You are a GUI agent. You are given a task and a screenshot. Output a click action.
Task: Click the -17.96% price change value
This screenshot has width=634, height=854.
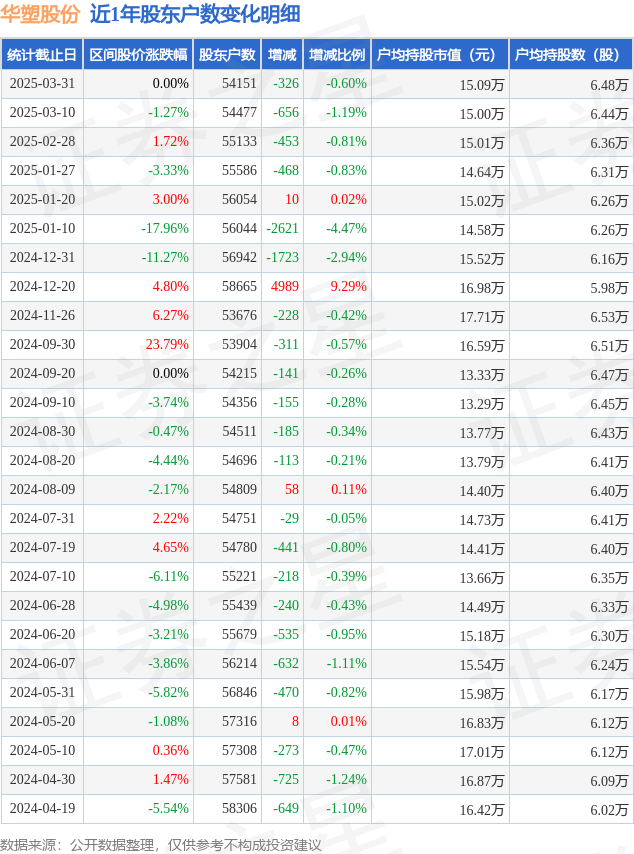[x=165, y=228]
